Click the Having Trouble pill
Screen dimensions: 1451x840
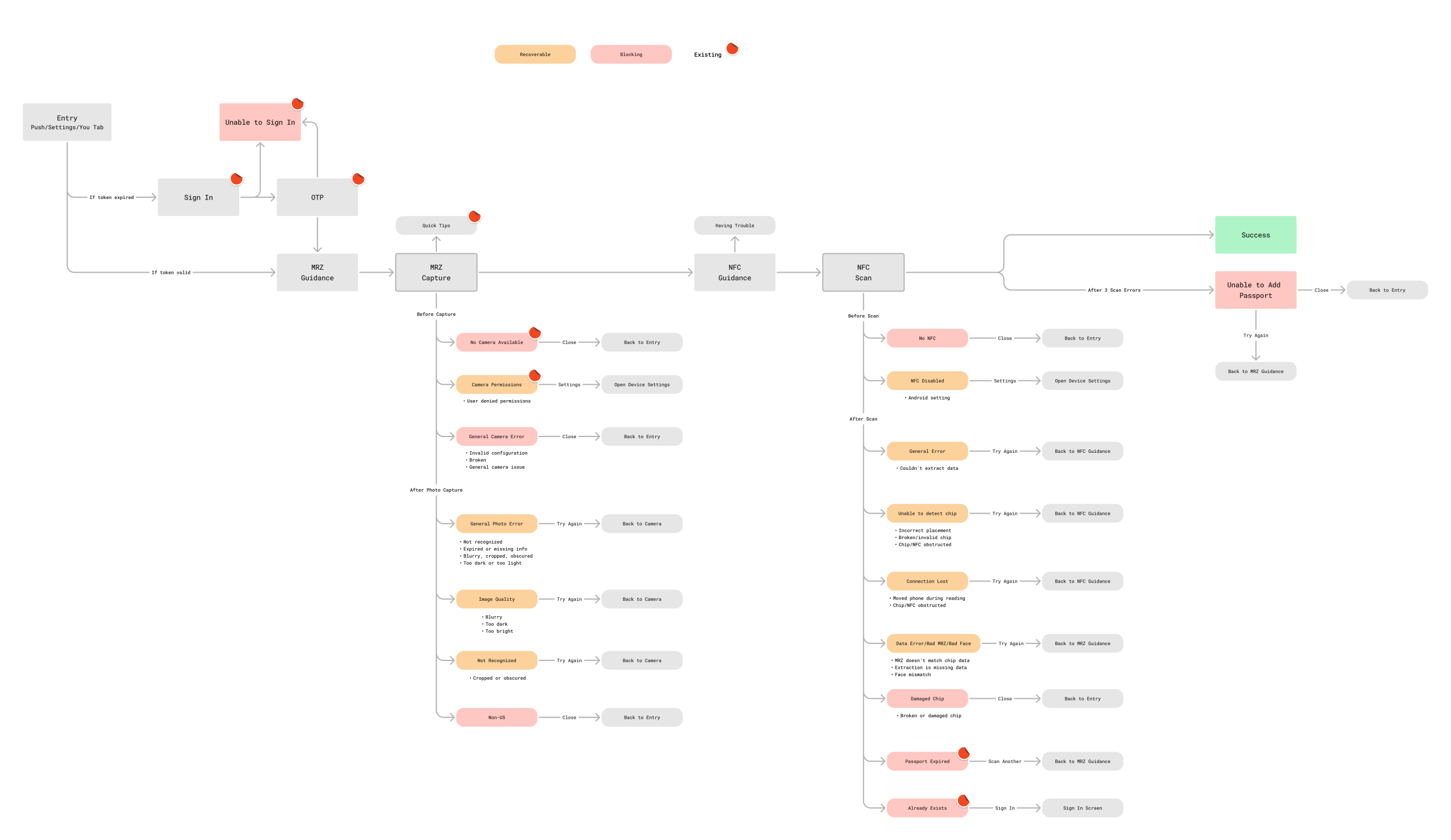click(x=735, y=225)
